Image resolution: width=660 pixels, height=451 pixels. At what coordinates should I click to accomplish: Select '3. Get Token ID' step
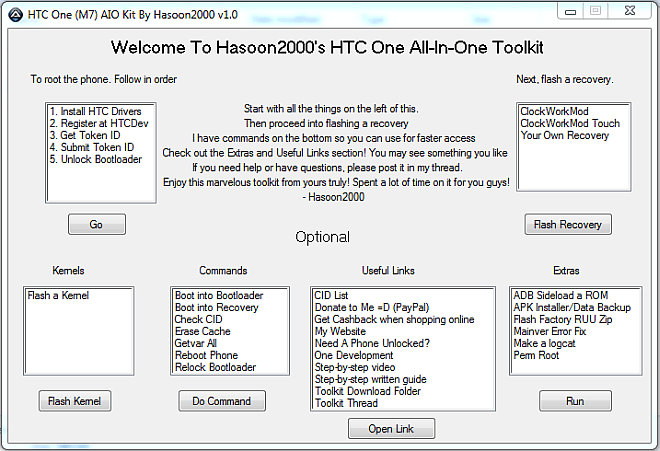tap(85, 135)
